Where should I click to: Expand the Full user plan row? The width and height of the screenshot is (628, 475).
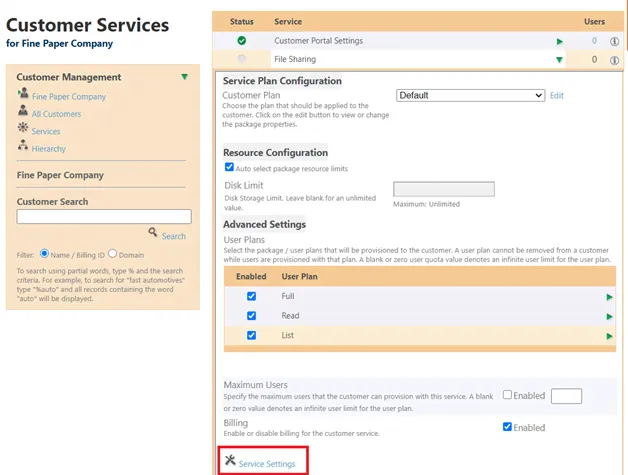(x=609, y=297)
